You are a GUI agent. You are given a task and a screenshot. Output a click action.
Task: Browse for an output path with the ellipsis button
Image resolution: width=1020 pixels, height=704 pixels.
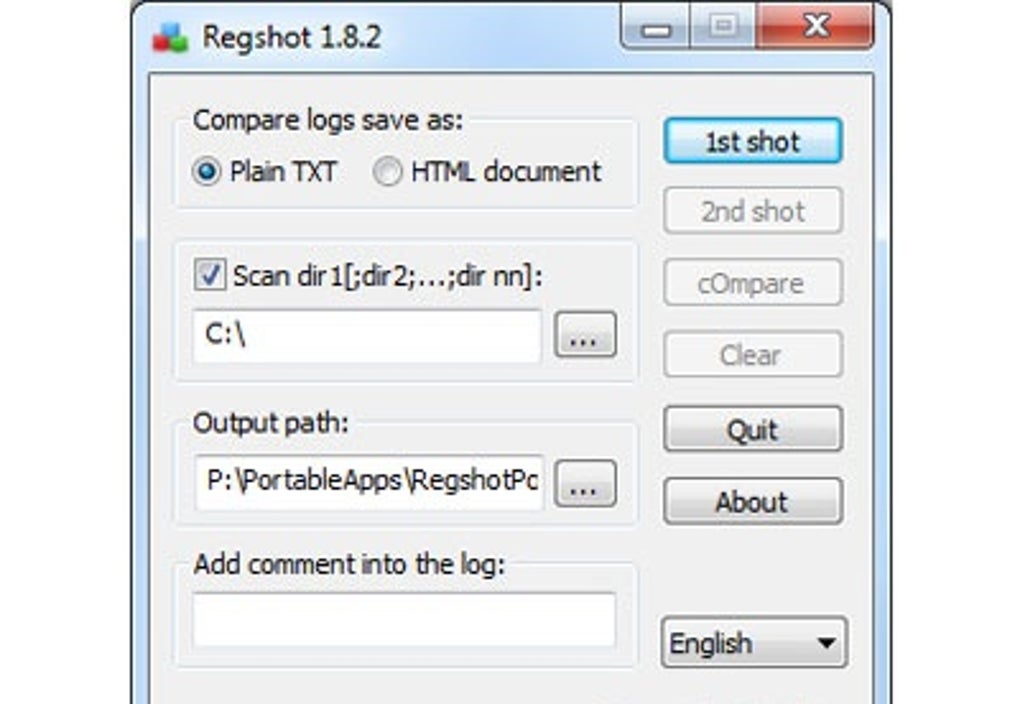click(585, 483)
